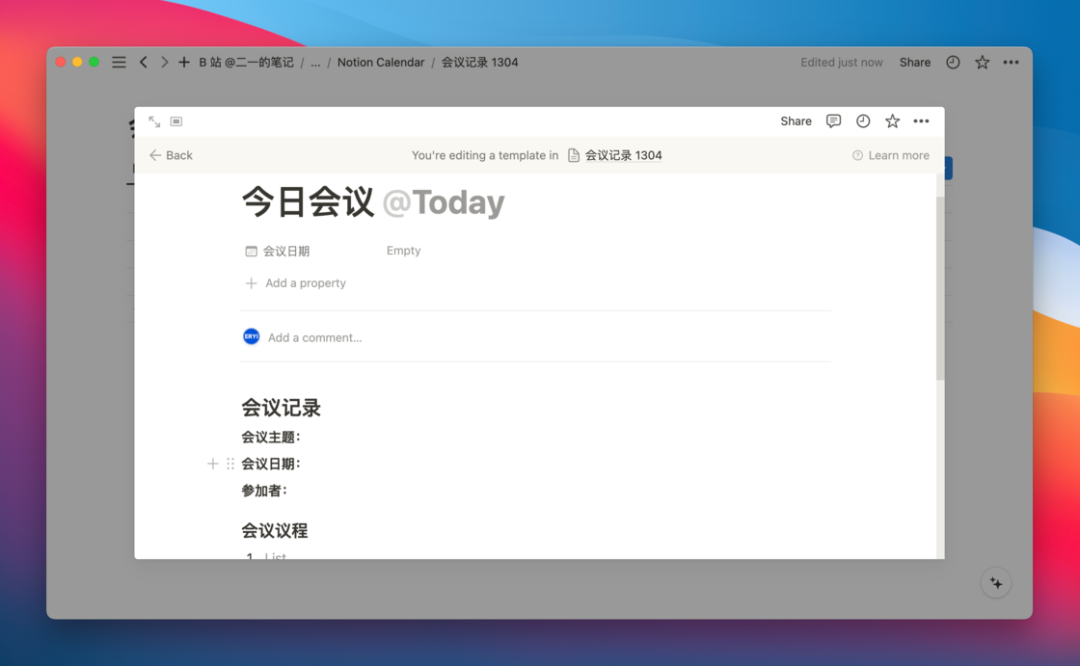Click Share in the template panel toolbar
Viewport: 1080px width, 666px height.
[x=796, y=121]
